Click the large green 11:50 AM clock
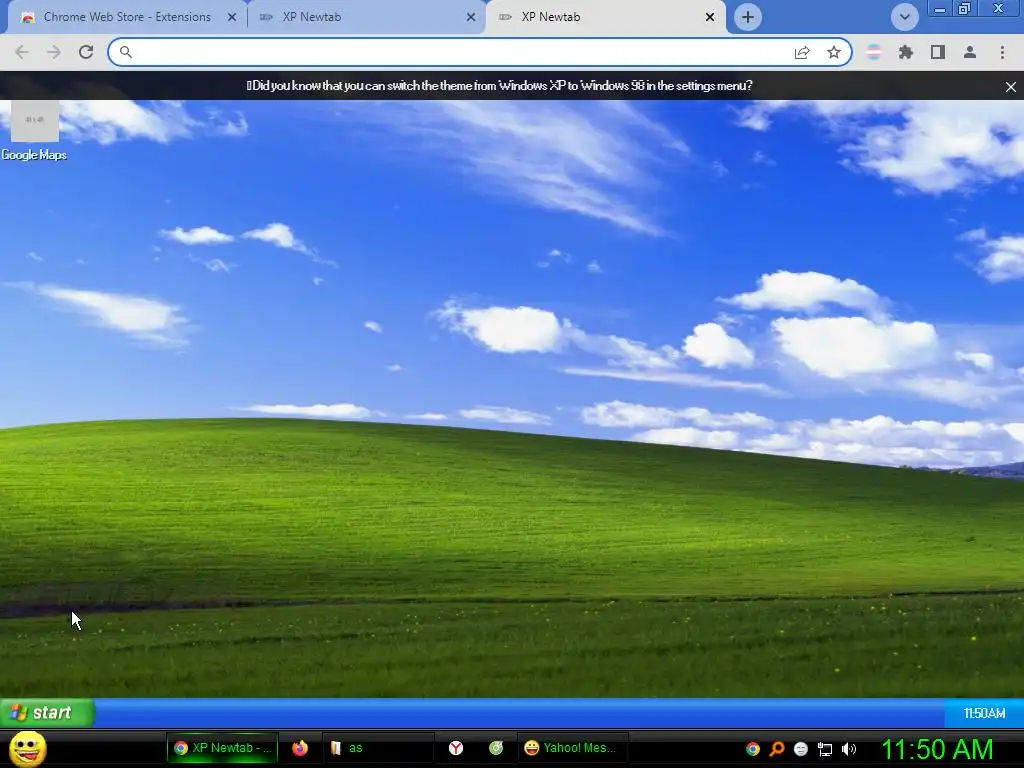Viewport: 1024px width, 768px height. pyautogui.click(x=937, y=749)
